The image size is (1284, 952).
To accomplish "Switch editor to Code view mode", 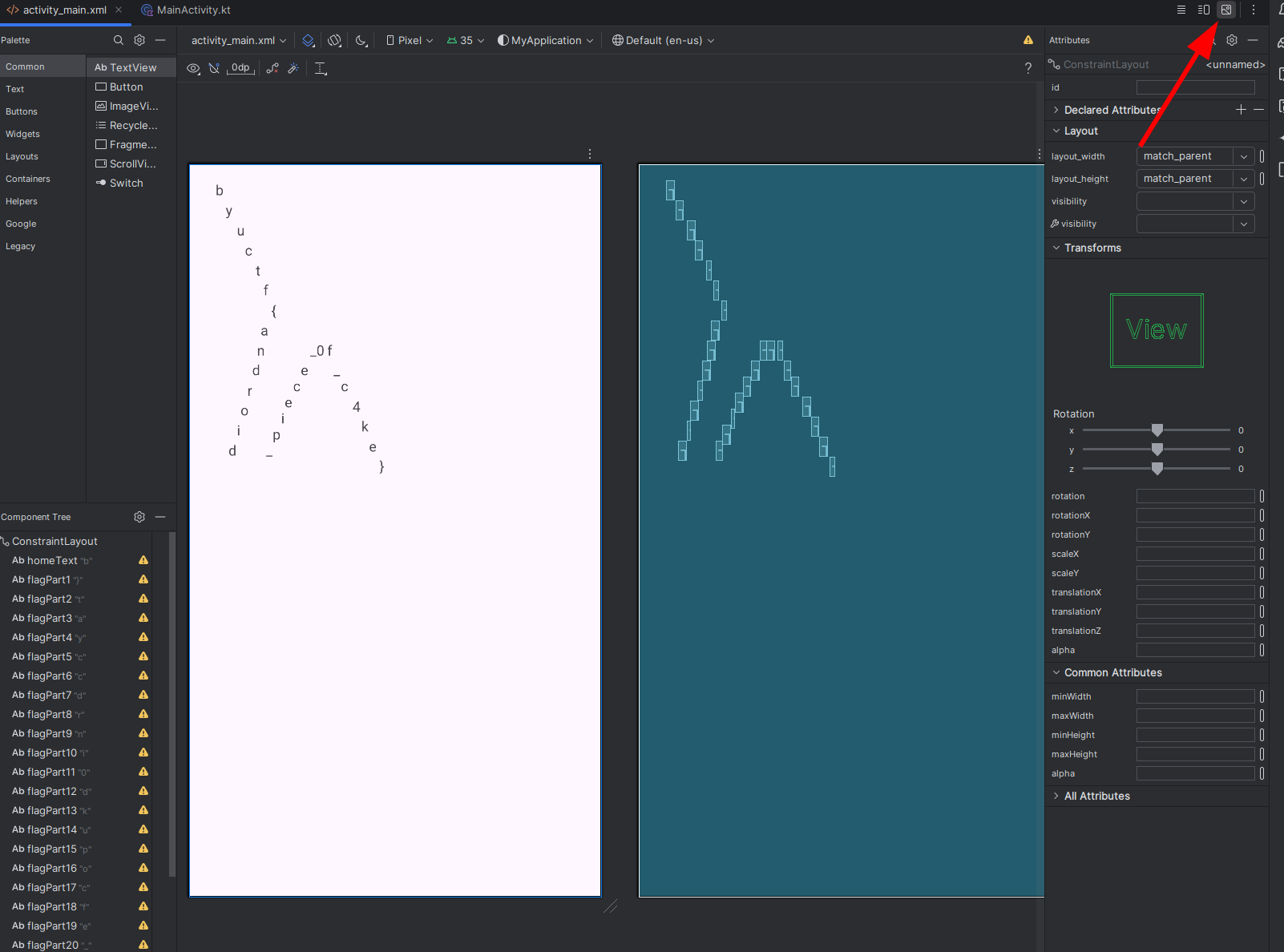I will 1181,10.
